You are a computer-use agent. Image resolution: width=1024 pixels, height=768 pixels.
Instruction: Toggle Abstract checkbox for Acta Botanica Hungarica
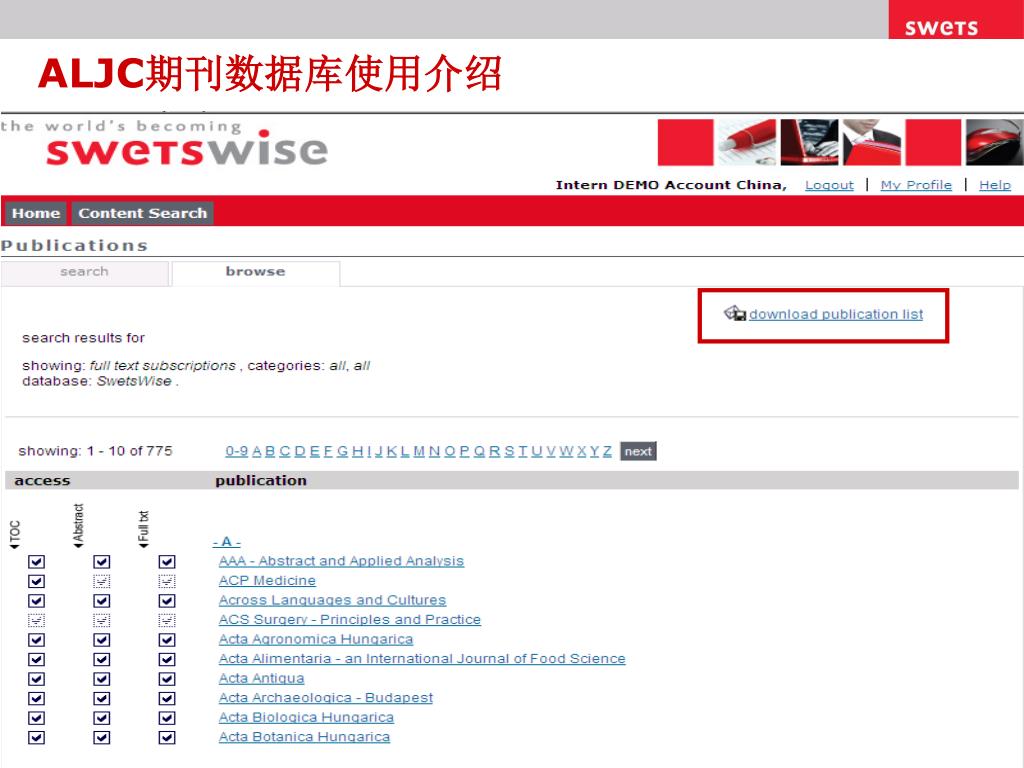101,738
